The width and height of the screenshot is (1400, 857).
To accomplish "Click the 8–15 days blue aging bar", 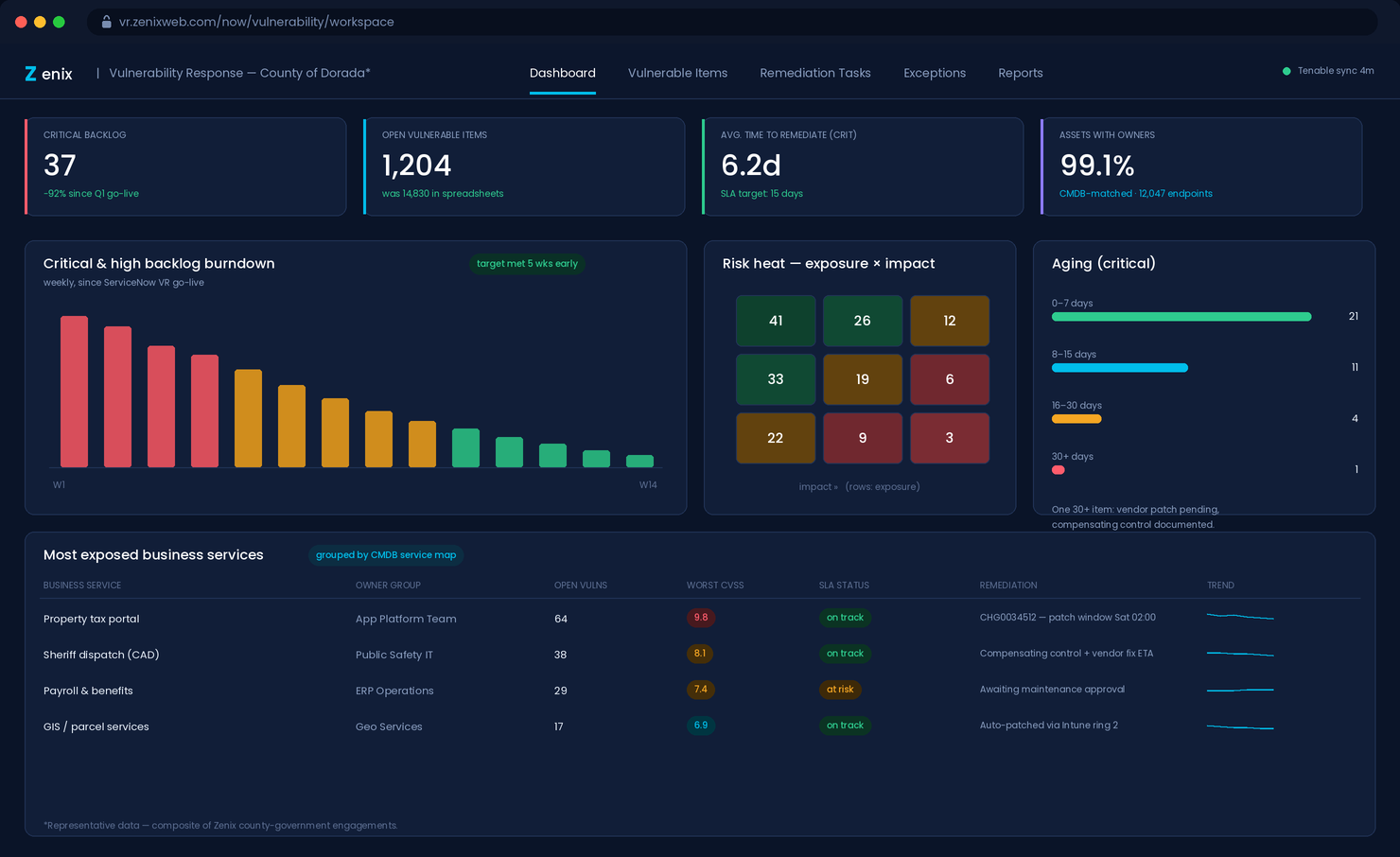I will click(1120, 368).
